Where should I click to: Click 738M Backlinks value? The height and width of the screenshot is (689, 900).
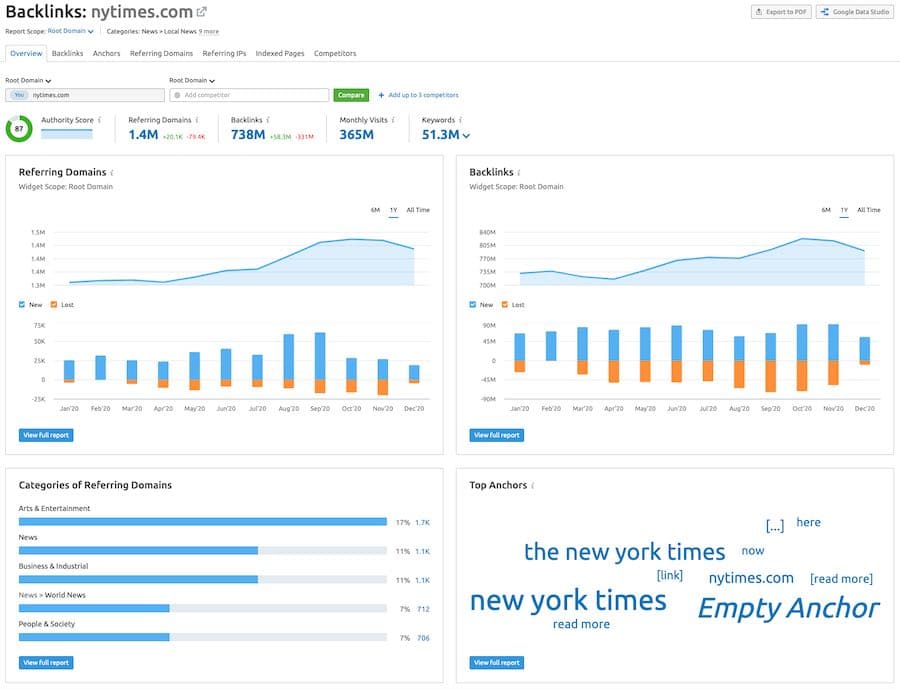(248, 135)
